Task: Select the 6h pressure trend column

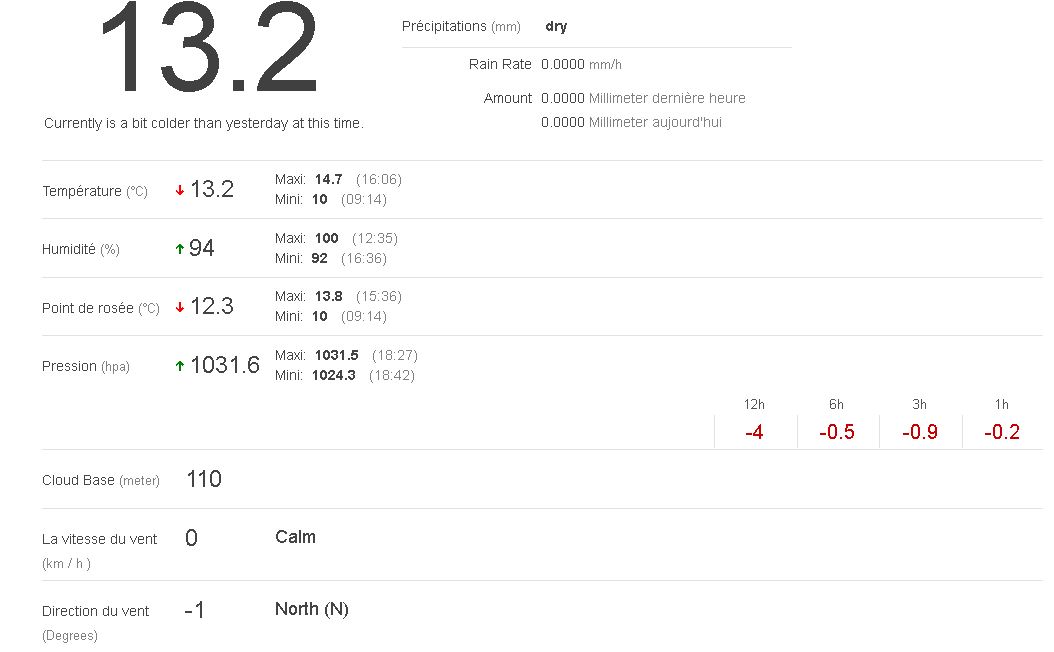Action: pyautogui.click(x=836, y=422)
